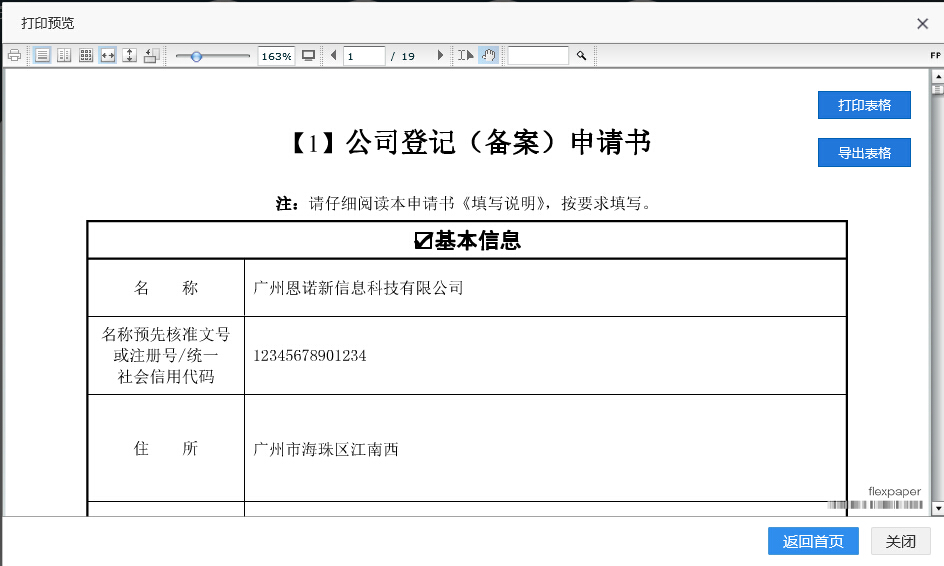The image size is (944, 566).
Task: Select the text selection cursor tool
Action: pyautogui.click(x=465, y=55)
